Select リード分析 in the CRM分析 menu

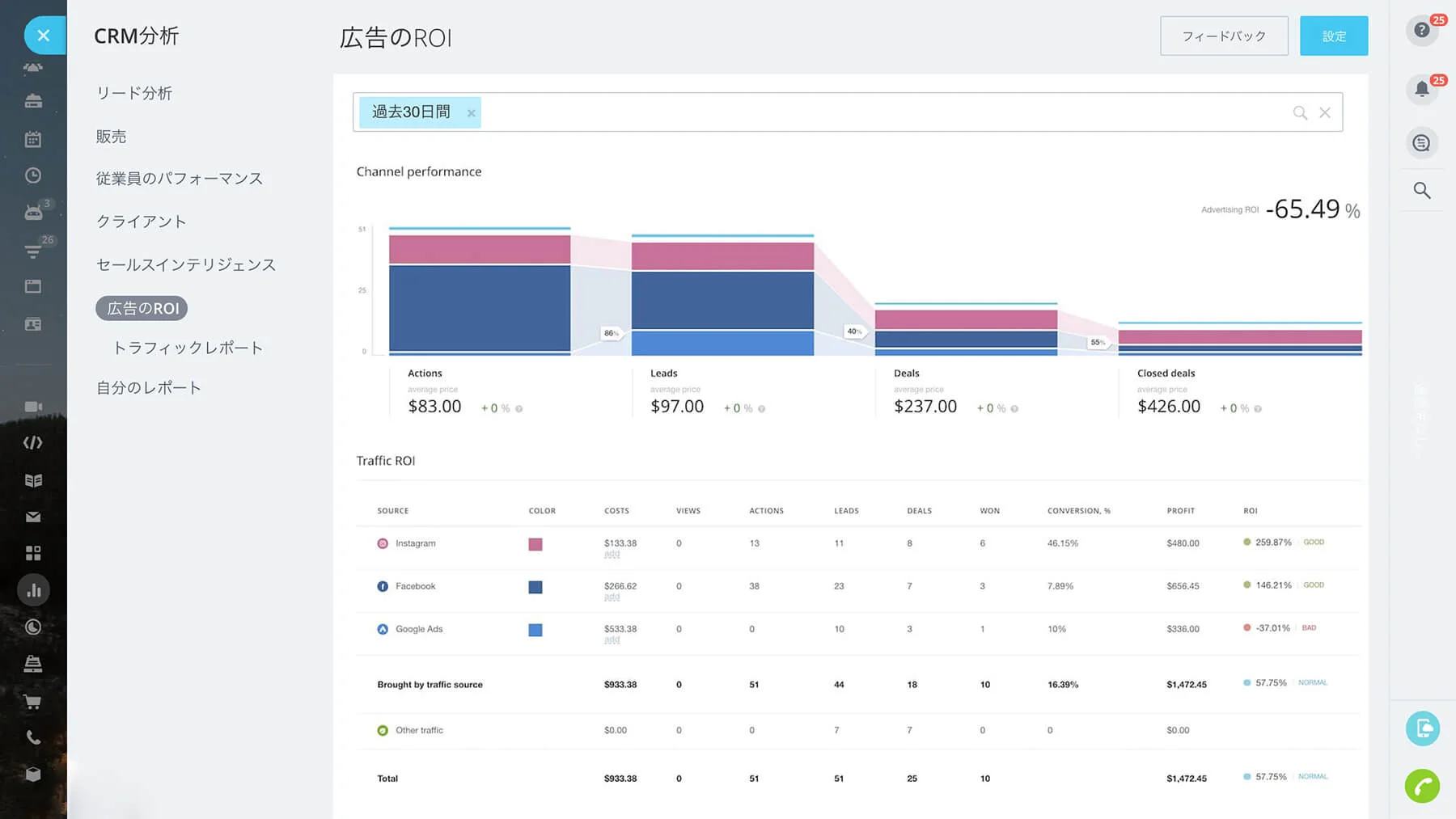click(133, 93)
